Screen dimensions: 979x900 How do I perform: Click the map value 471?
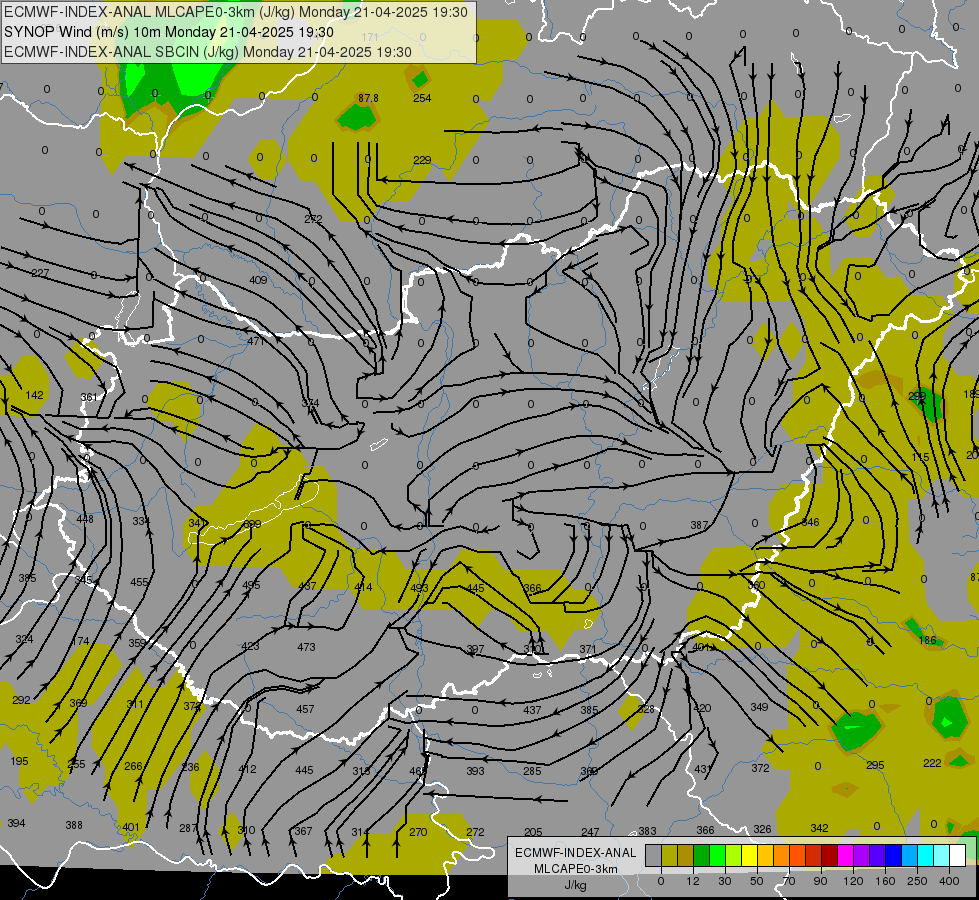[x=256, y=341]
